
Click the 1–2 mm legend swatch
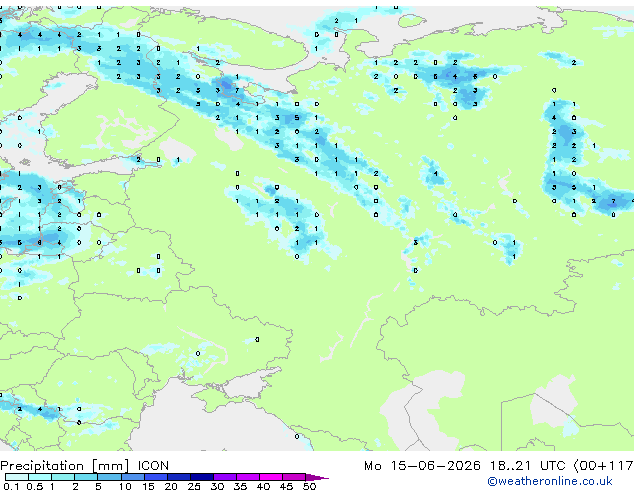(x=63, y=477)
